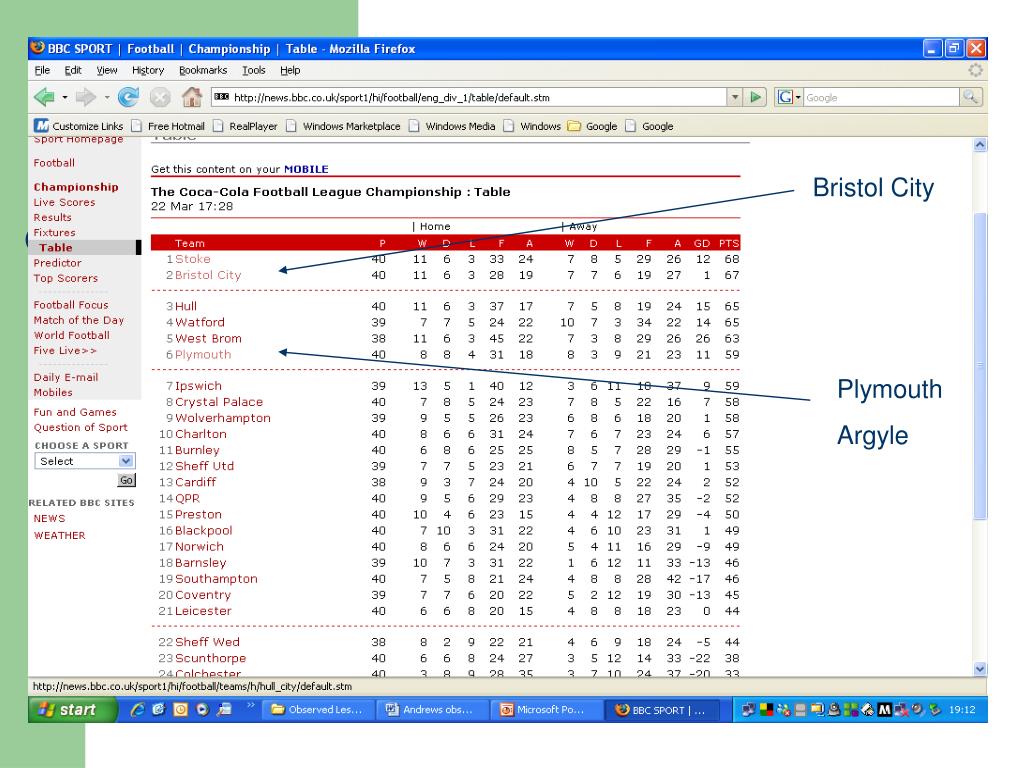The image size is (1024, 768).
Task: Click the search magnifier icon
Action: point(970,97)
